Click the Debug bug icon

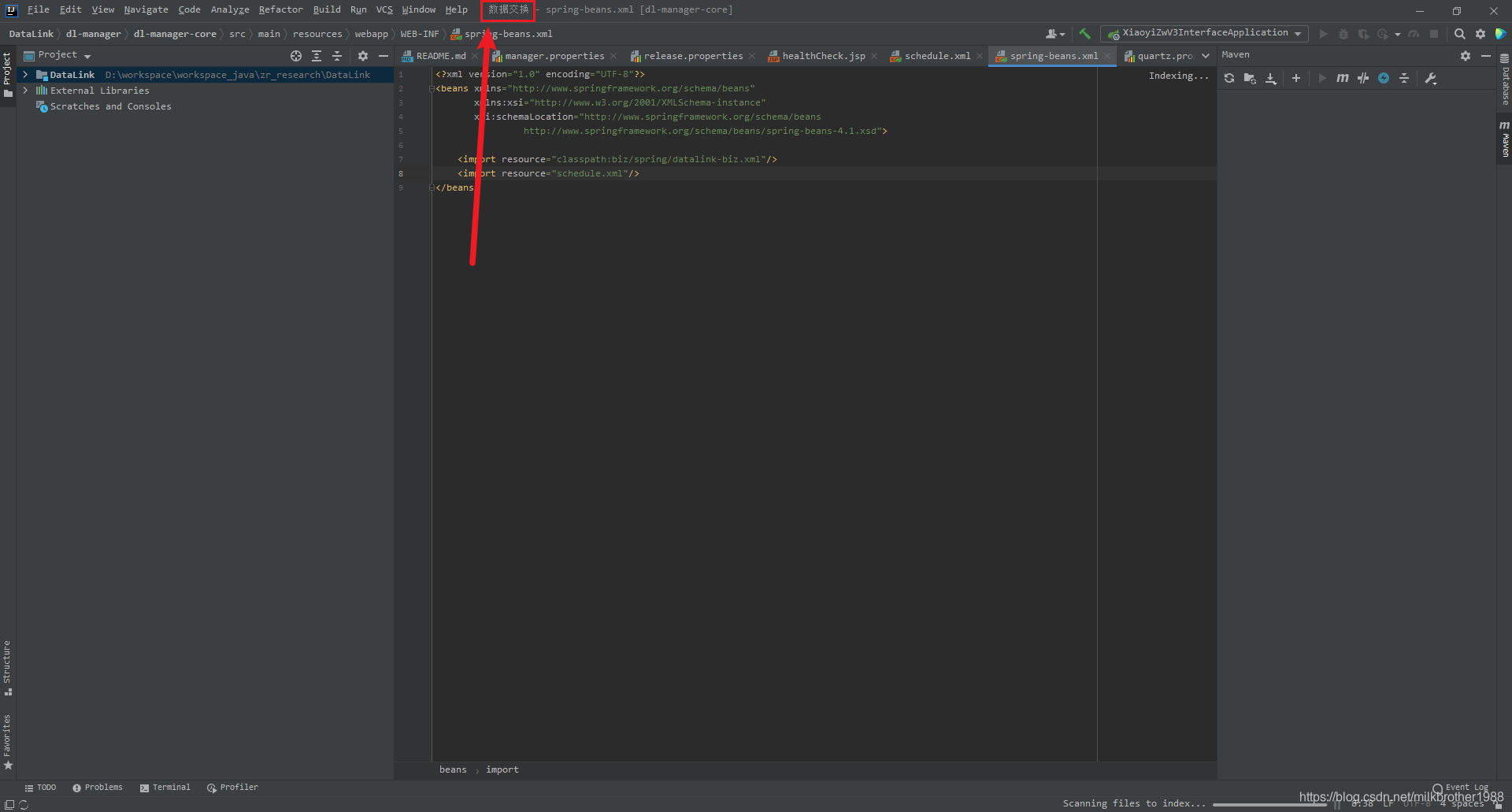1343,34
